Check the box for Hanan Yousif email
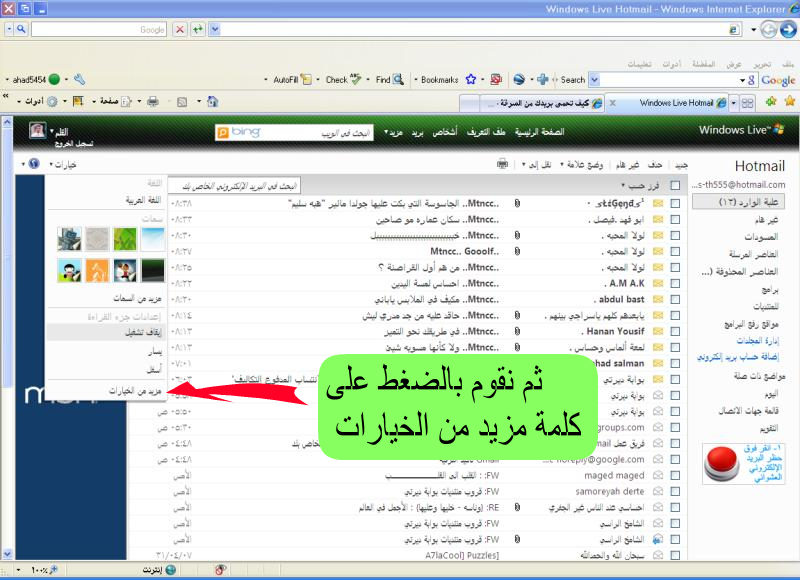 675,331
